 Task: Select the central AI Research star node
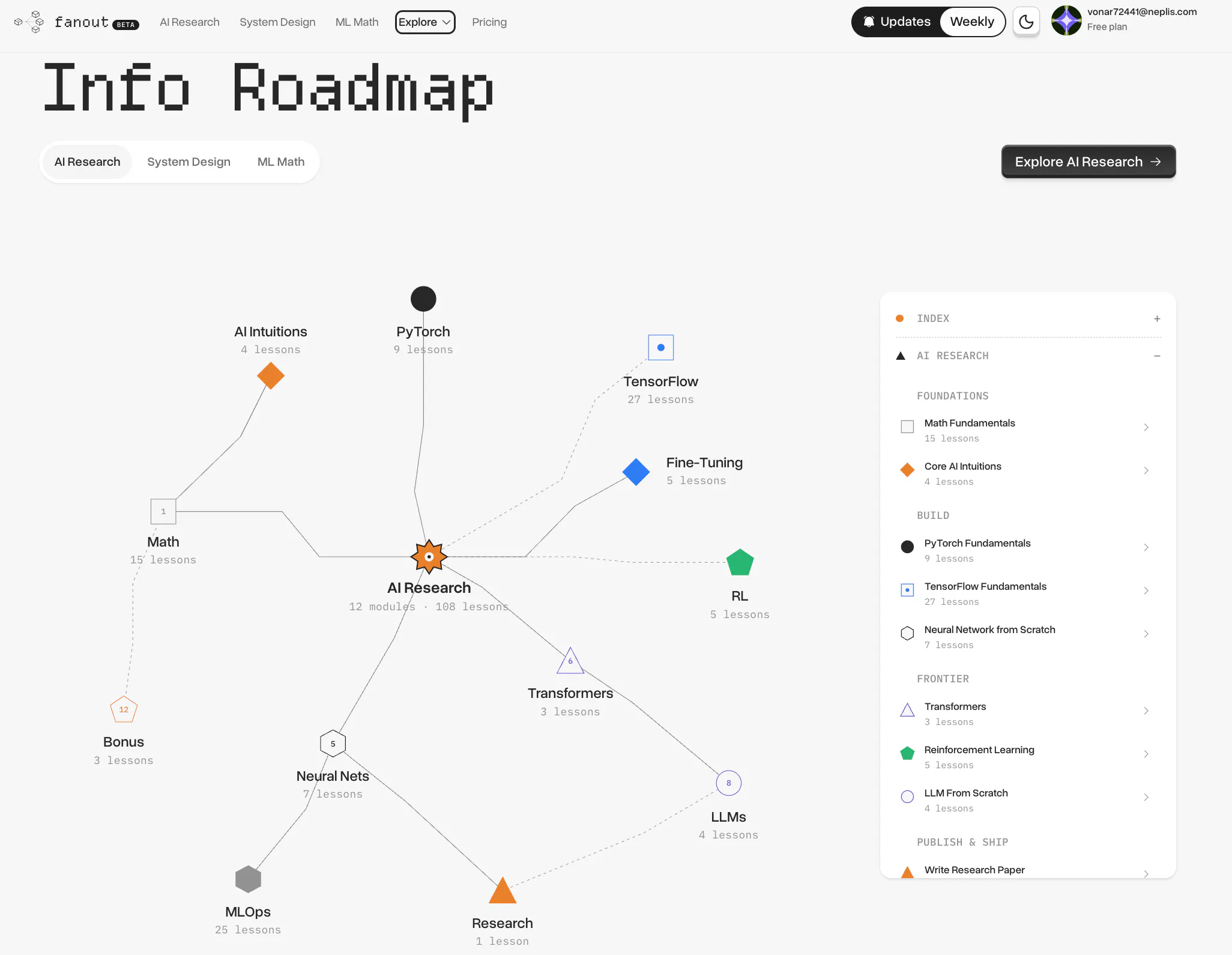coord(429,557)
